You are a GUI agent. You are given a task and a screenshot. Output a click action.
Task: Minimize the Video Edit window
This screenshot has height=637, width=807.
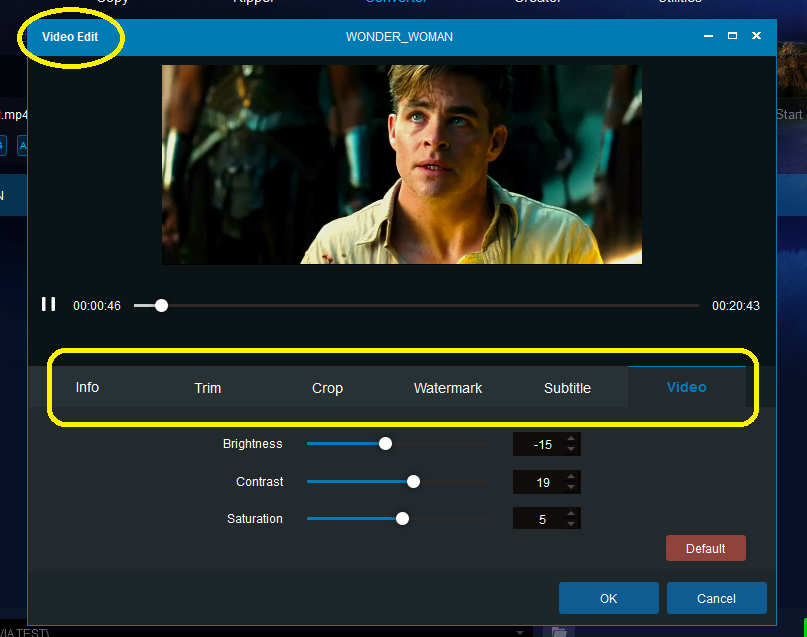708,36
